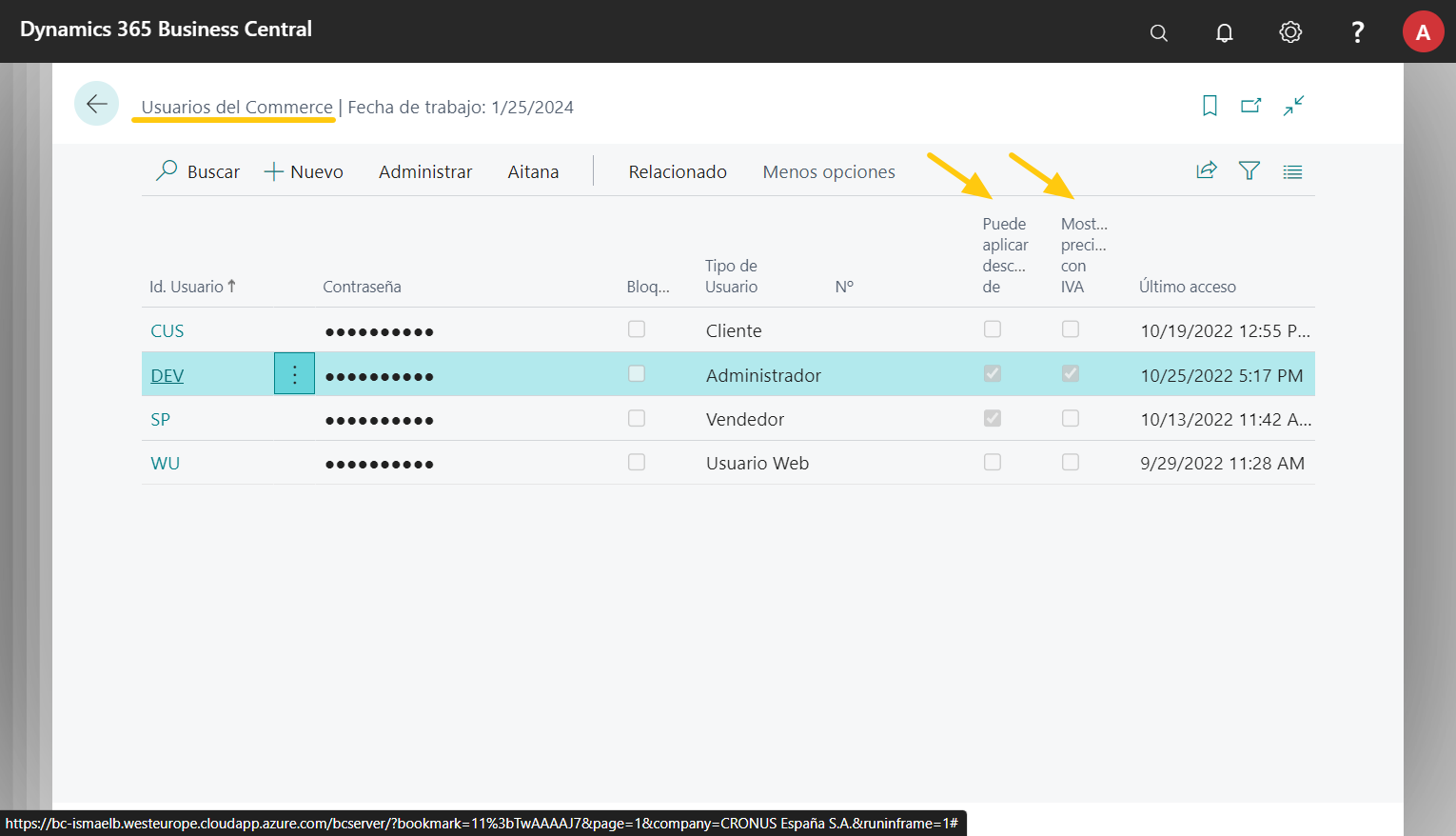Toggle Mostrar precios con IVA for WU
1456x836 pixels.
point(1071,462)
